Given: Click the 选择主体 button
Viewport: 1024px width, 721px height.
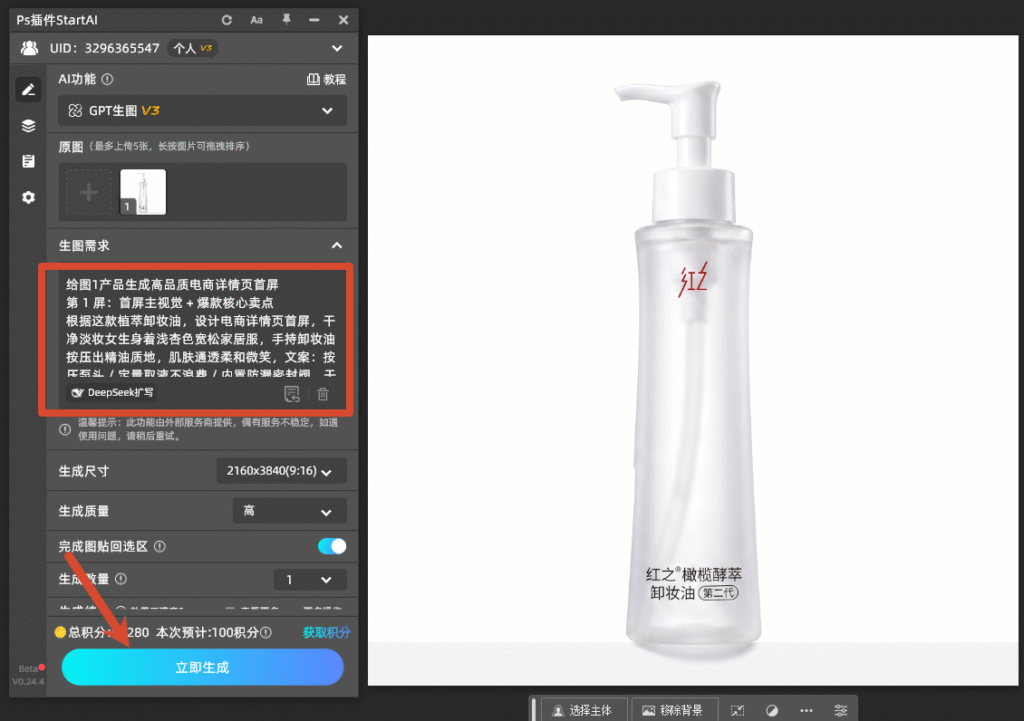Looking at the screenshot, I should [583, 710].
